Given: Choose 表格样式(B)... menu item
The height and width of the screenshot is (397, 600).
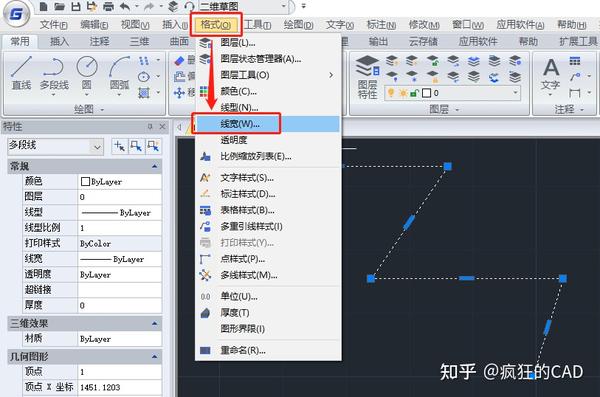Looking at the screenshot, I should (x=267, y=211).
